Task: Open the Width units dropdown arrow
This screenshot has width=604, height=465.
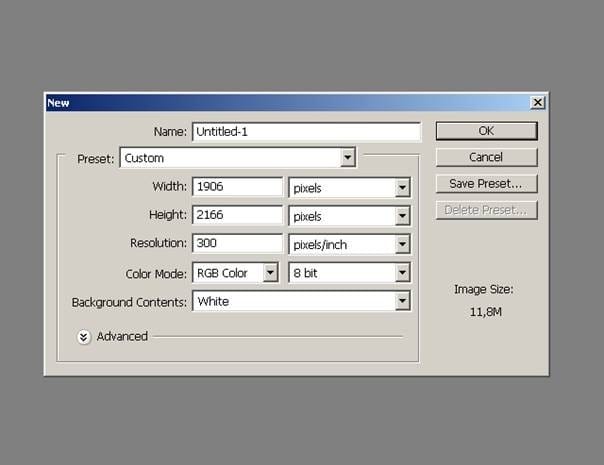Action: click(402, 188)
